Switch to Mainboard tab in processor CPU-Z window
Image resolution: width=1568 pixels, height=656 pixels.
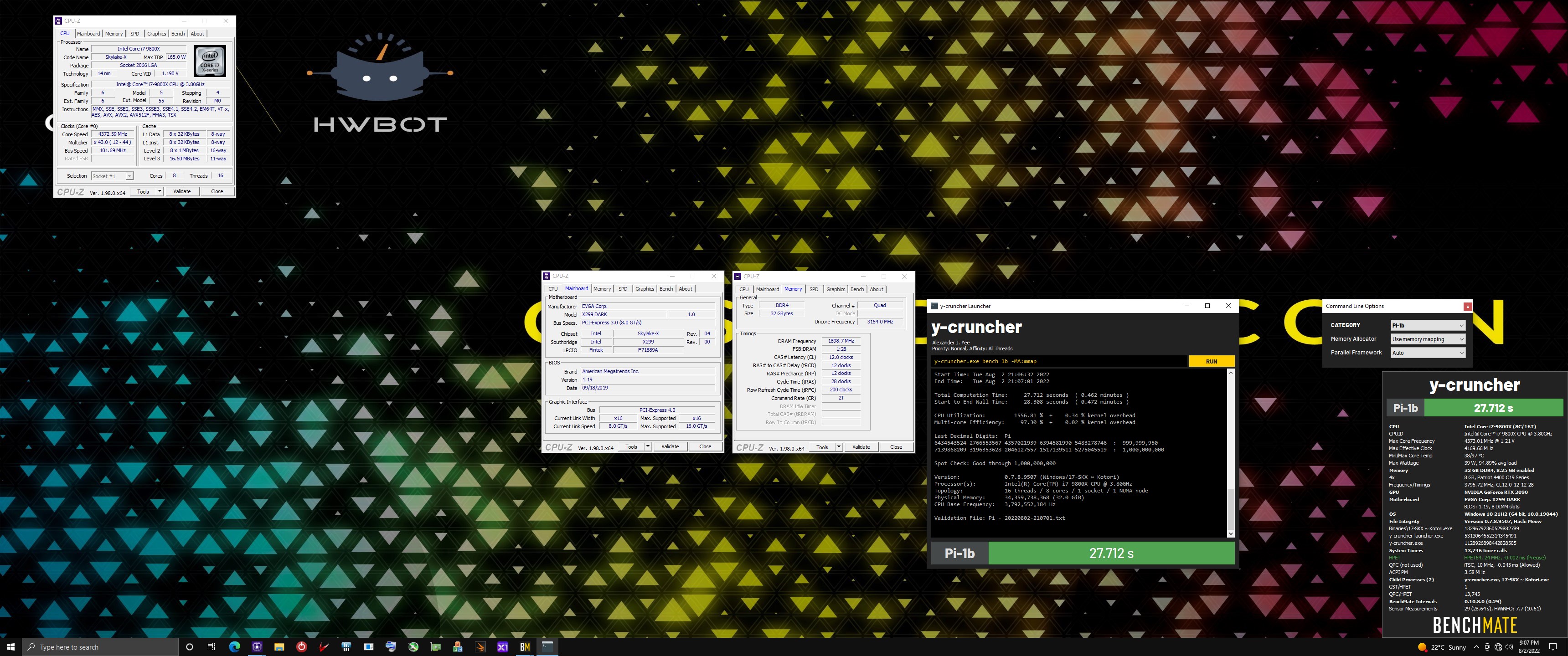pos(88,33)
